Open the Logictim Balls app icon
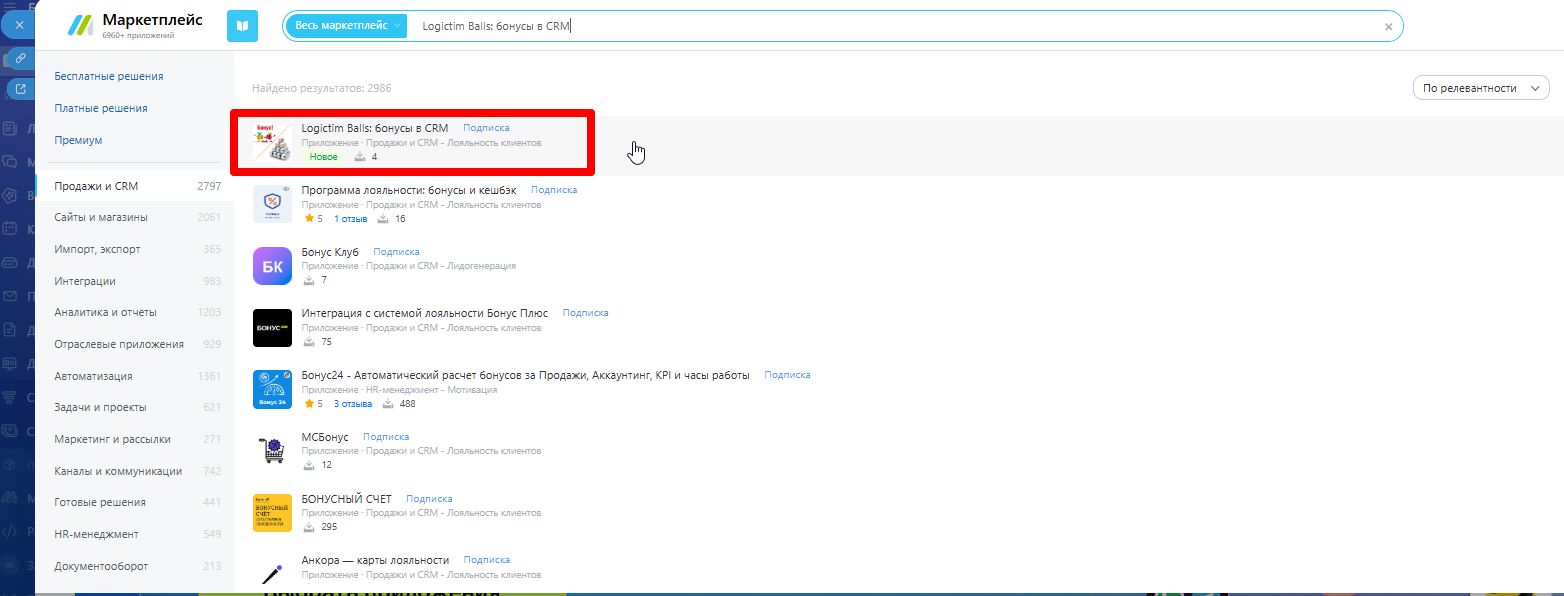Image resolution: width=1564 pixels, height=596 pixels. (272, 142)
